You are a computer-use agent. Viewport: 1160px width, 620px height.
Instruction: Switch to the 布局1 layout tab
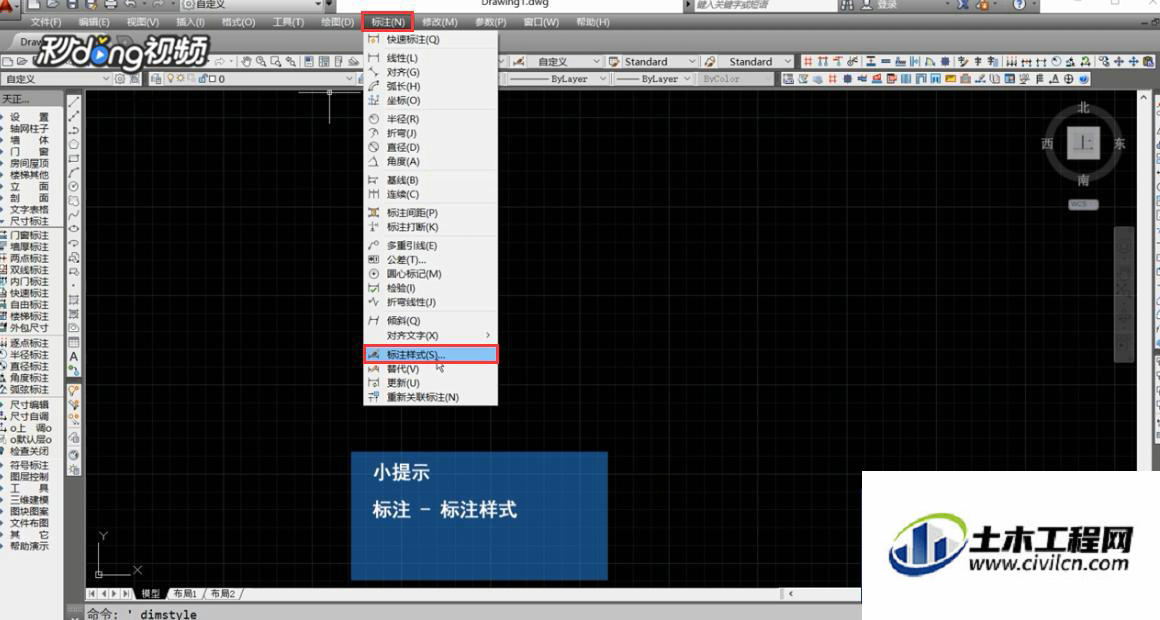(x=184, y=593)
